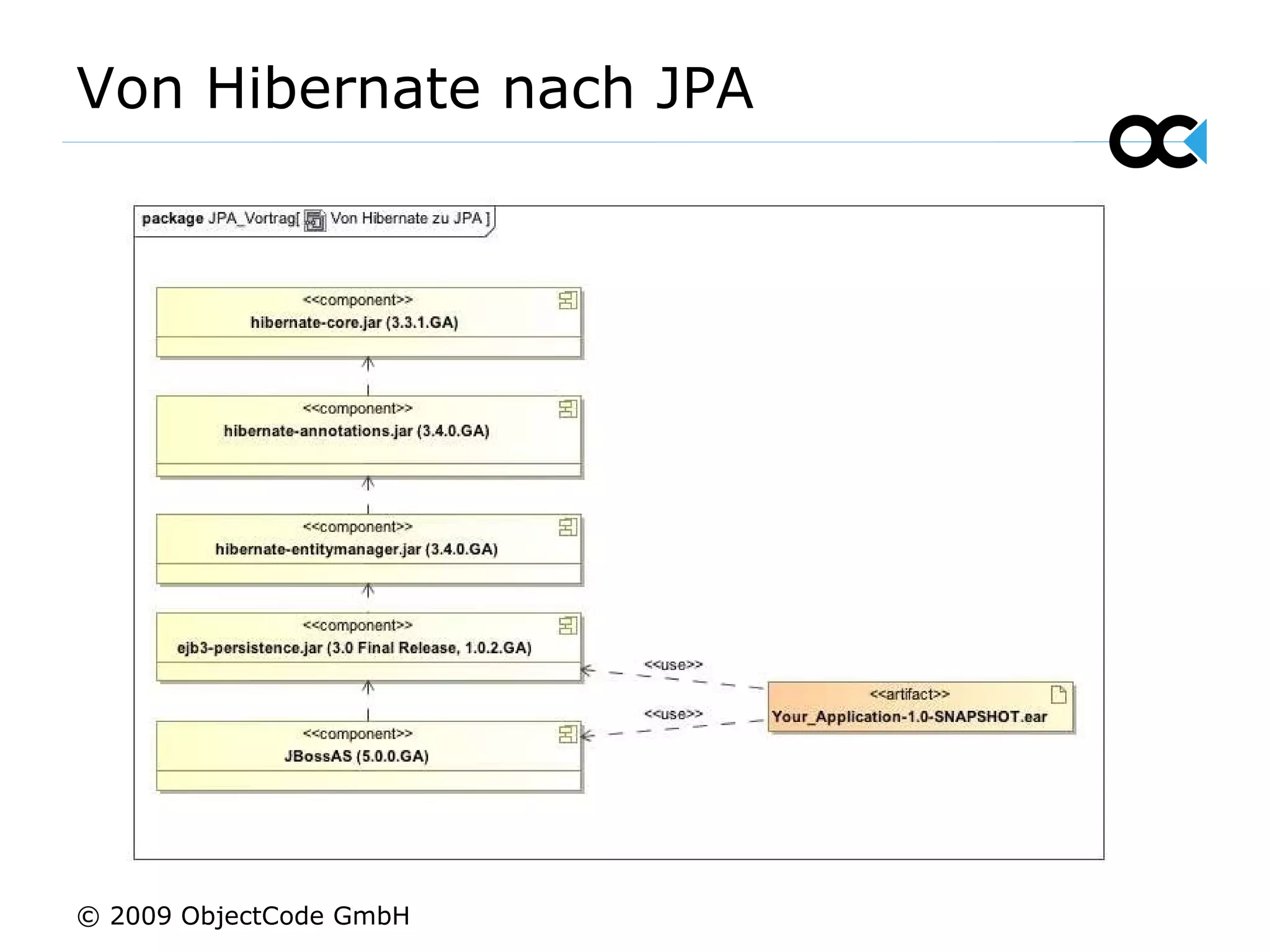Click Your_Application-1.0-SNAPSHOT.ear artifact name
Image resolution: width=1270 pixels, height=952 pixels.
coord(909,717)
